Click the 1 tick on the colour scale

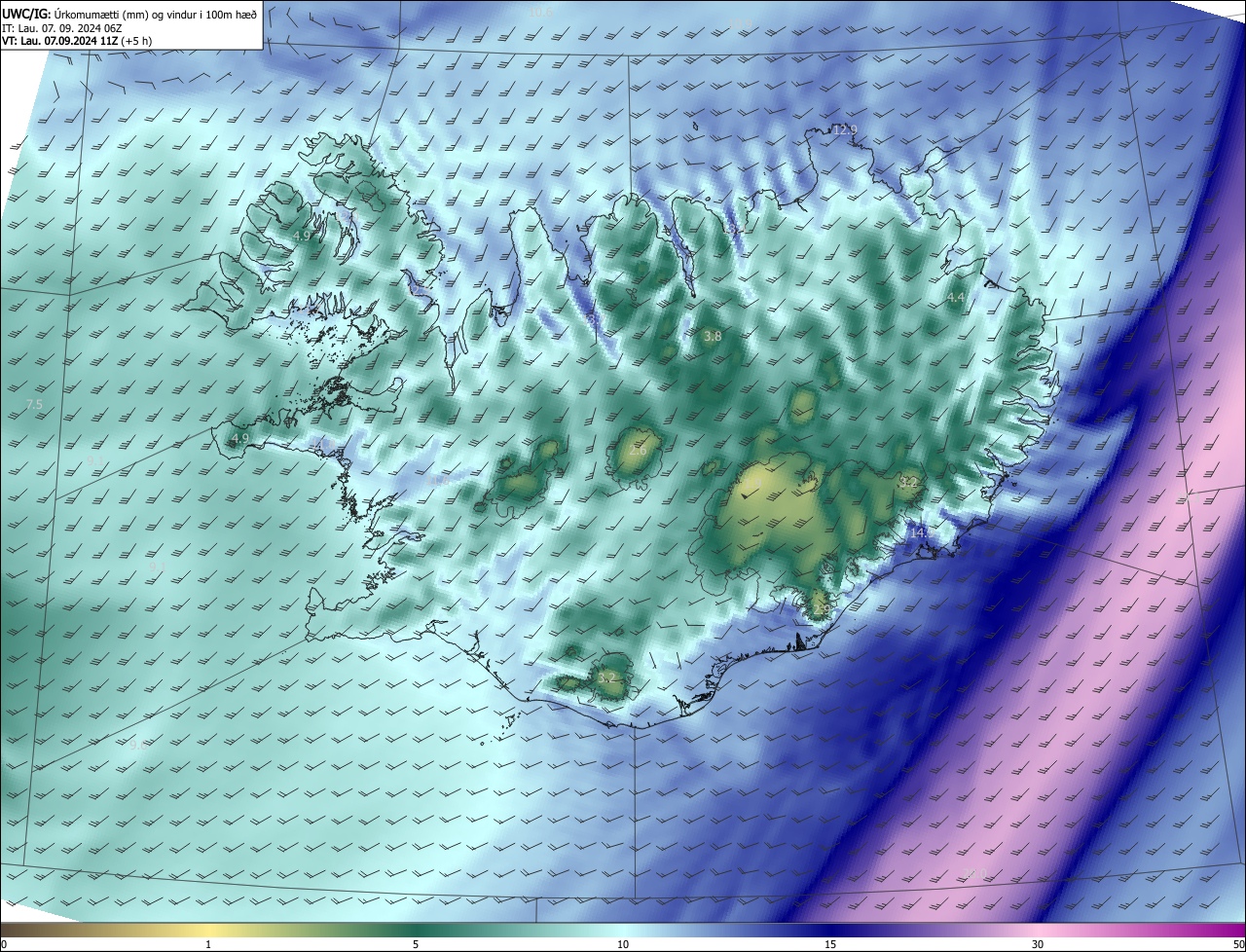(208, 944)
